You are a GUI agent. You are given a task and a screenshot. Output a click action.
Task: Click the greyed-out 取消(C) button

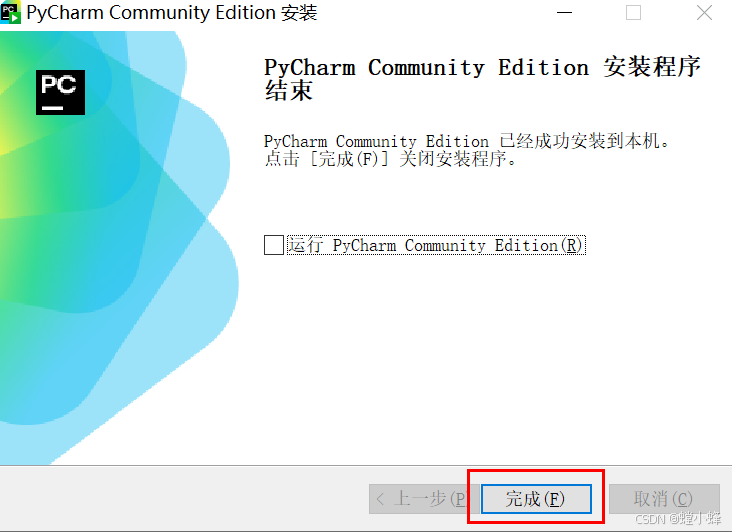(x=664, y=499)
